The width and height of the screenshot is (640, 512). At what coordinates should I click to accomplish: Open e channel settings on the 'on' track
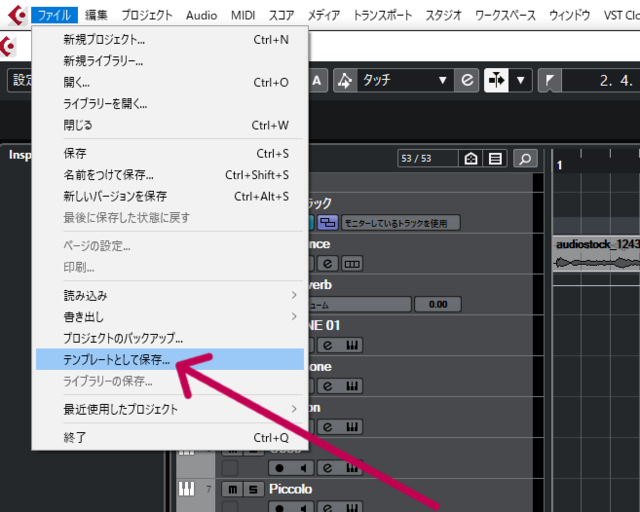[327, 427]
